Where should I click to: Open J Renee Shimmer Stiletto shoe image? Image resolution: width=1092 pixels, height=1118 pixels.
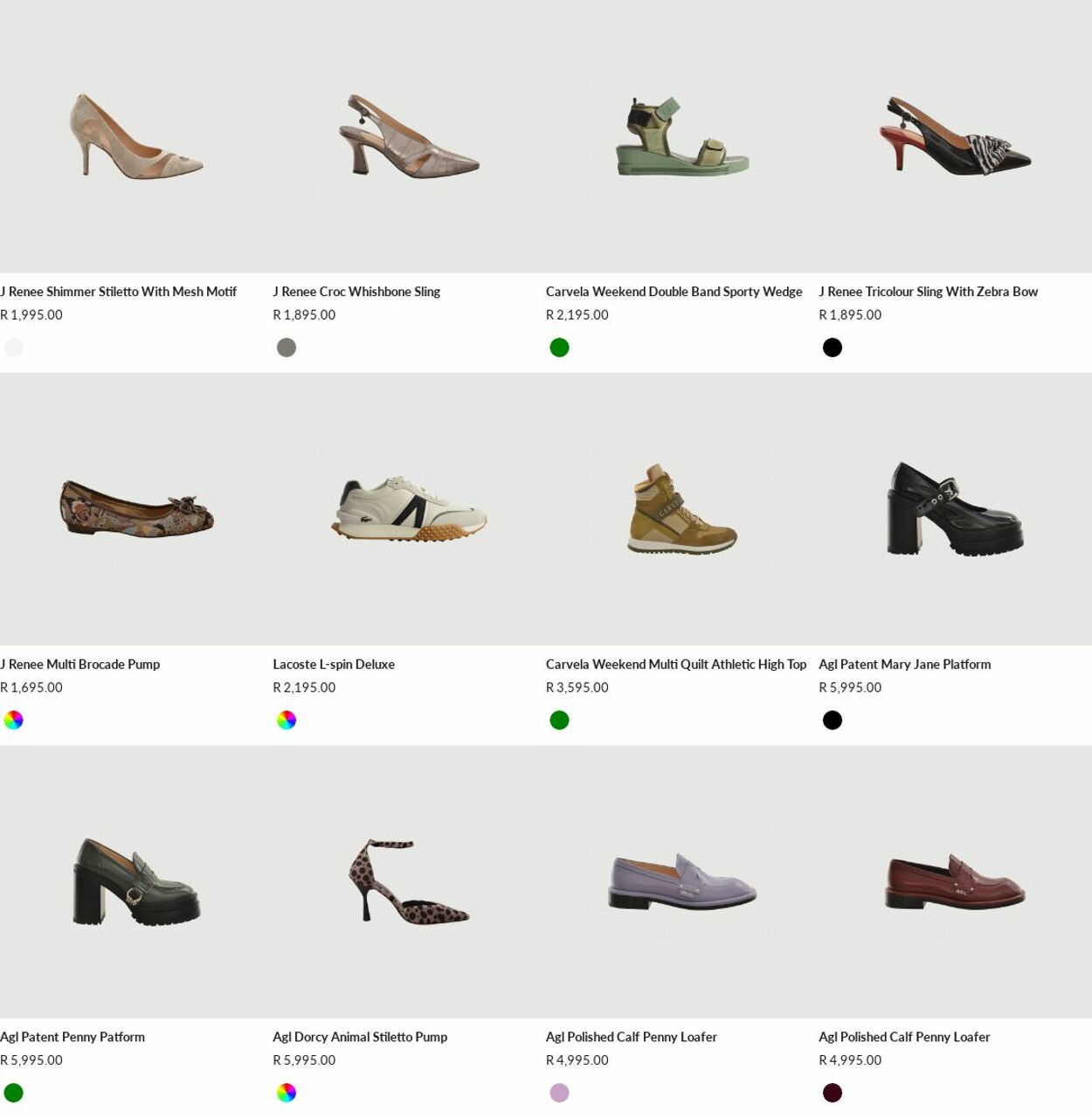(136, 136)
